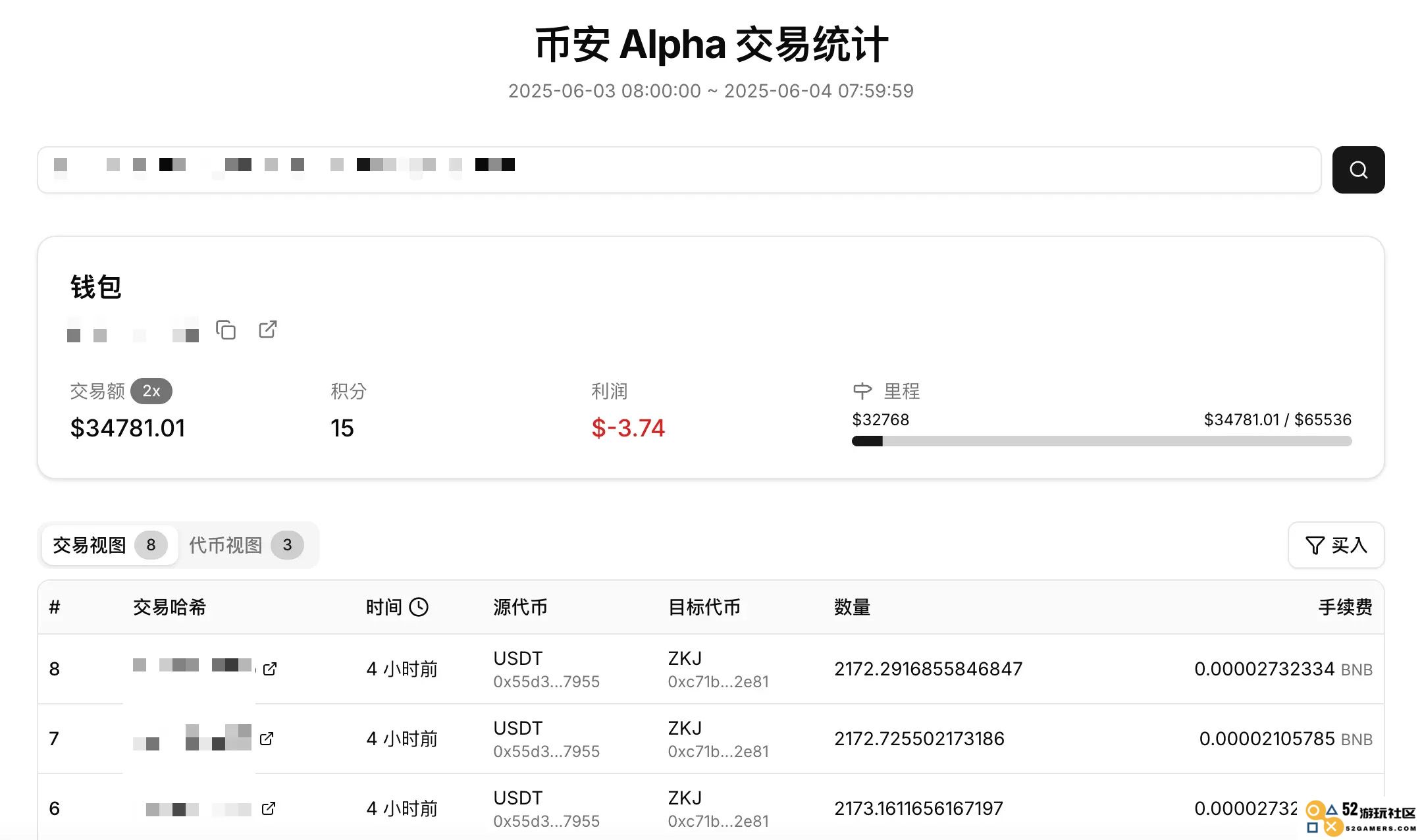Click row 7 USDT source token

[518, 728]
